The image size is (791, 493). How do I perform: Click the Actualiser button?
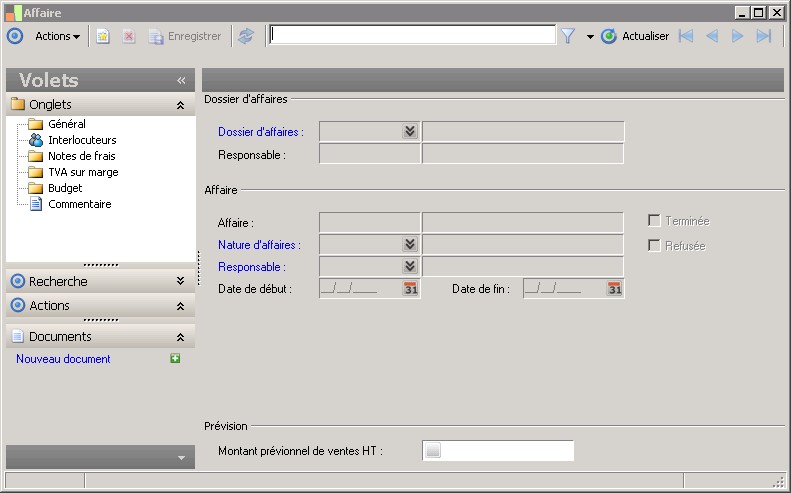point(635,36)
